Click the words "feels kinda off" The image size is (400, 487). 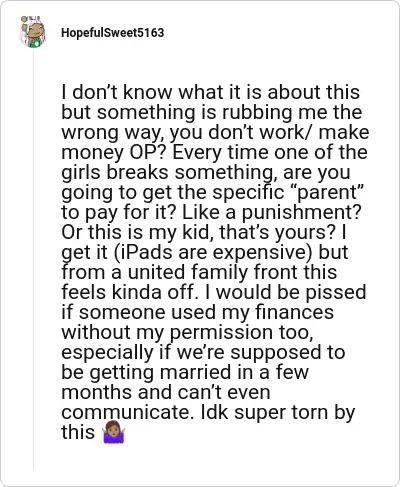pos(128,292)
